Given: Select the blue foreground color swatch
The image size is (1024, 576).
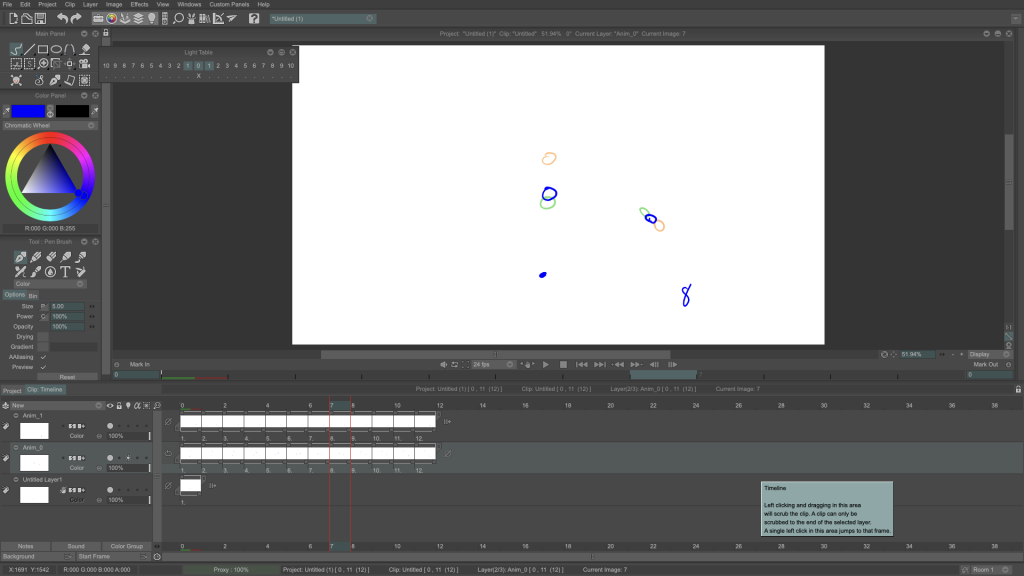Looking at the screenshot, I should [28, 111].
